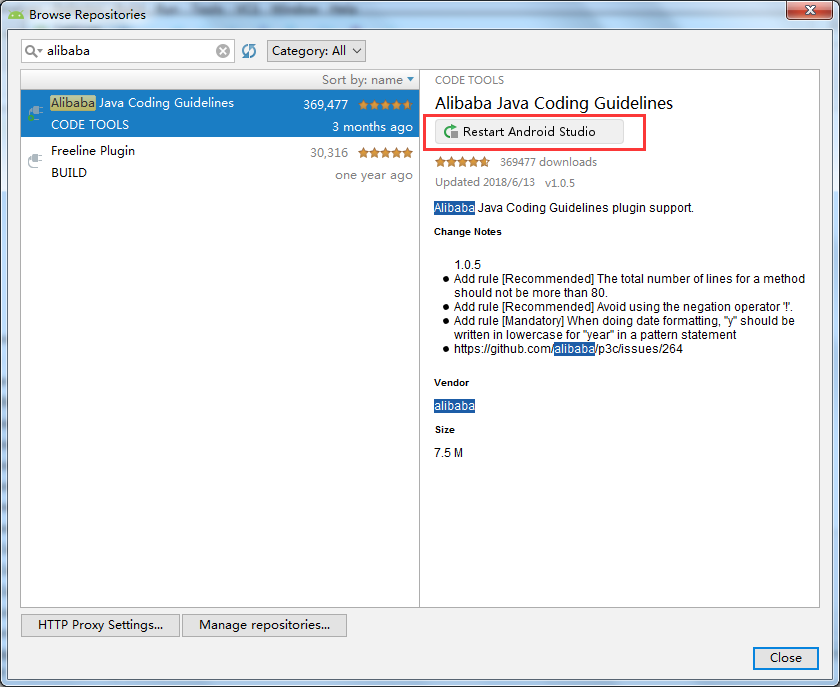
Task: Reload the plugin repository list
Action: click(x=249, y=51)
